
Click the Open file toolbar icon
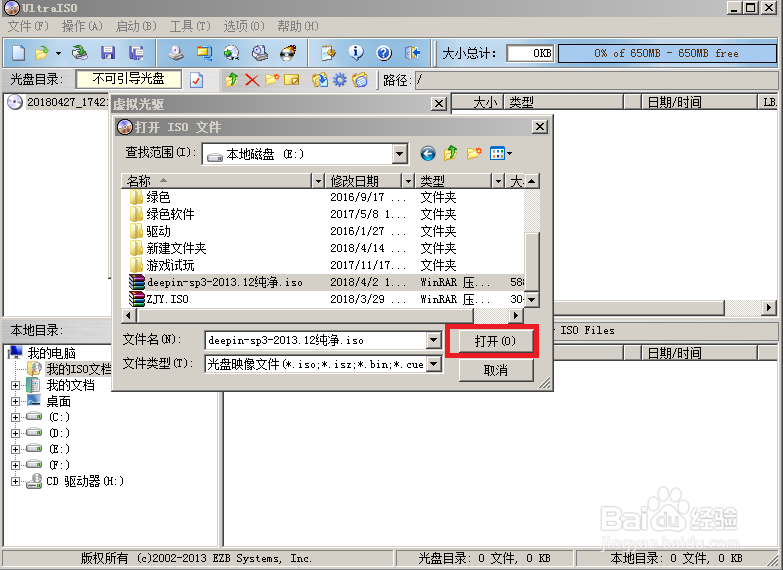coord(42,53)
